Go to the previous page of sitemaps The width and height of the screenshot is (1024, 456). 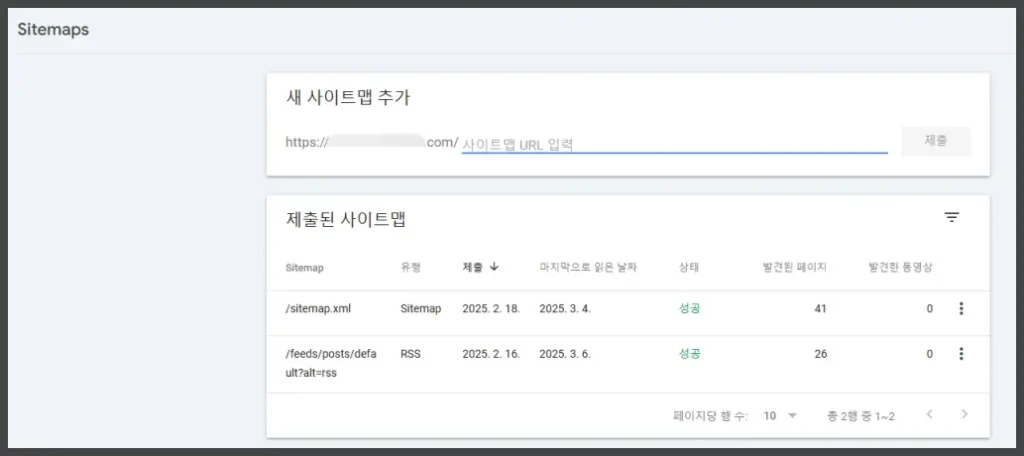(929, 414)
